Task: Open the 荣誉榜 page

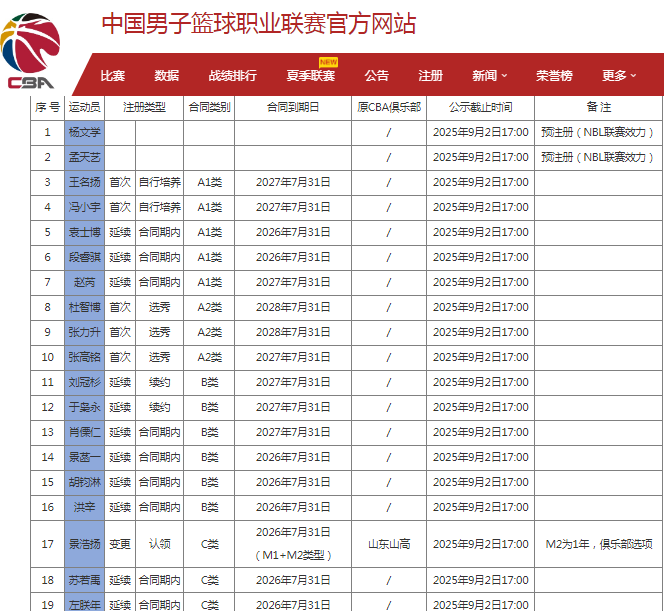Action: [x=554, y=76]
